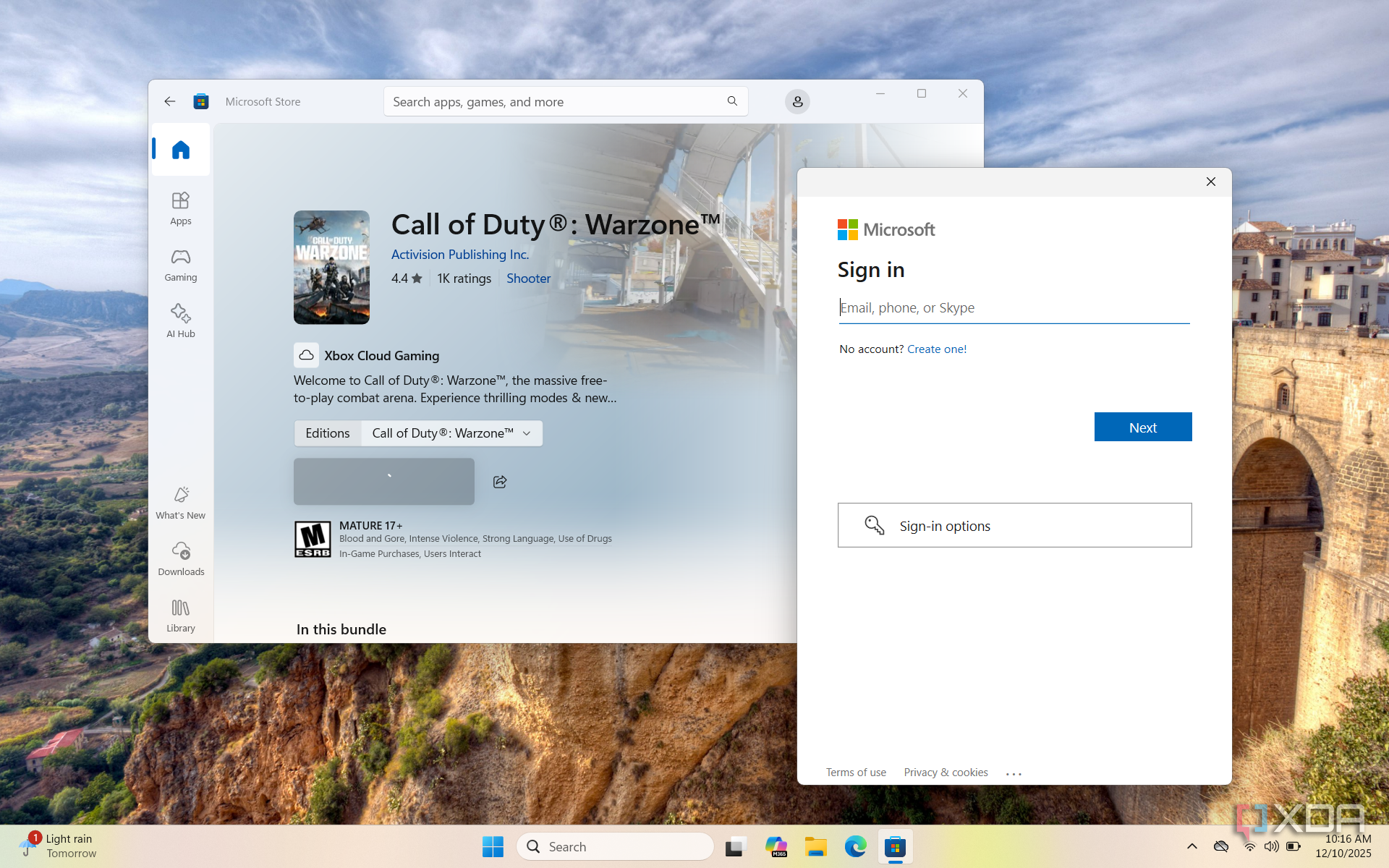The width and height of the screenshot is (1389, 868).
Task: Open Microsoft 365 Copilot on the taskbar
Action: click(776, 846)
